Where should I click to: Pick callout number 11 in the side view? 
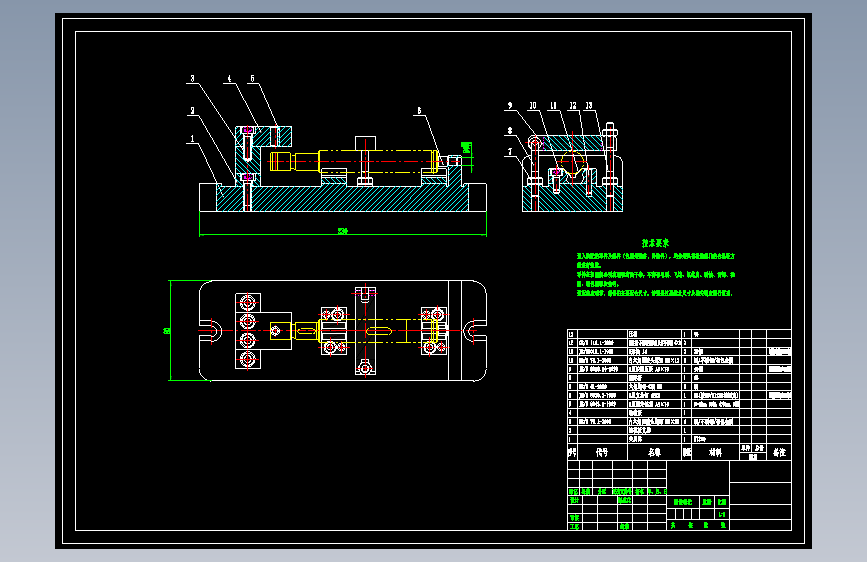(x=553, y=105)
